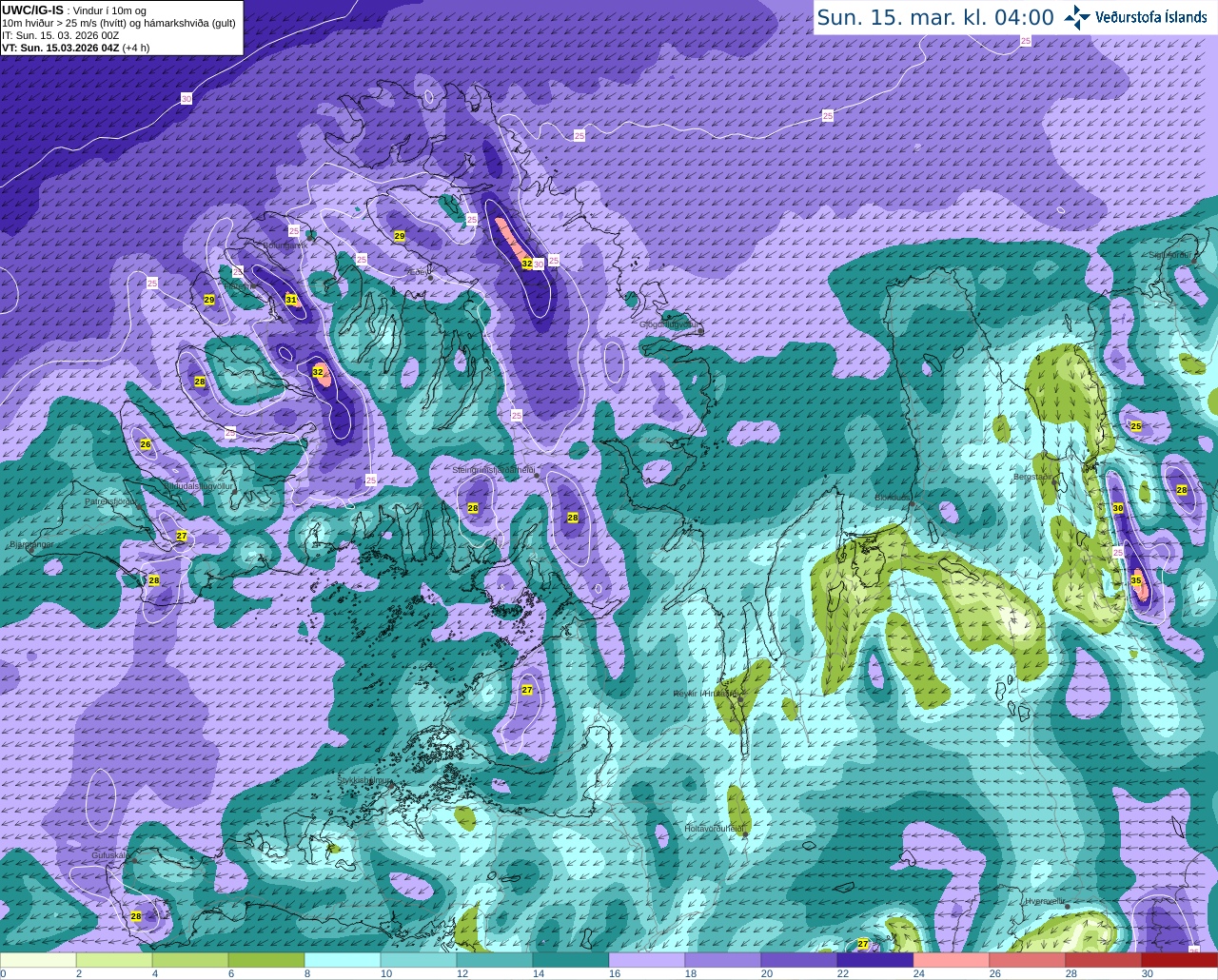The width and height of the screenshot is (1218, 980).
Task: Click the yellow 31 gust marker
Action: point(291,300)
